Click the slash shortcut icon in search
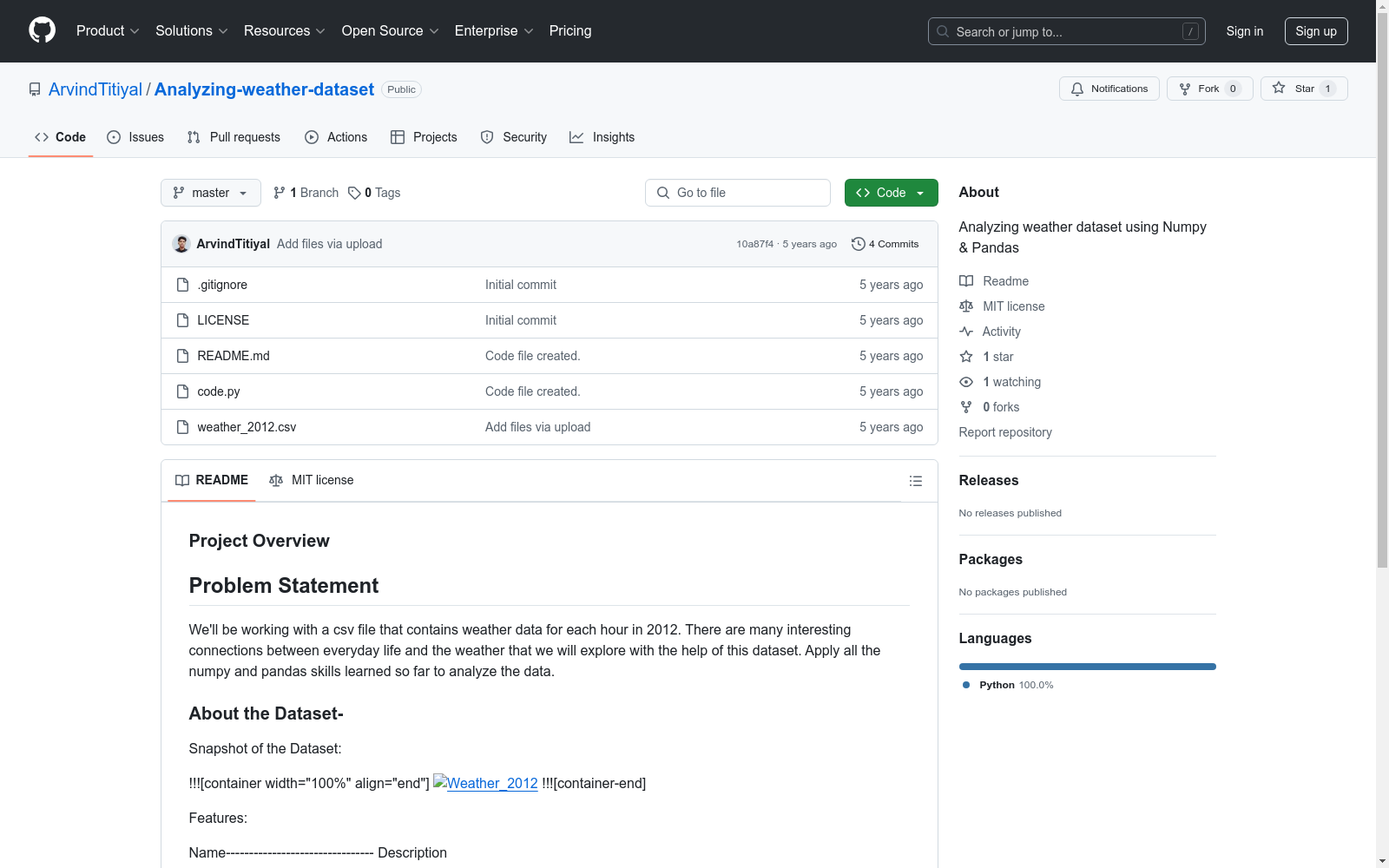 tap(1190, 31)
